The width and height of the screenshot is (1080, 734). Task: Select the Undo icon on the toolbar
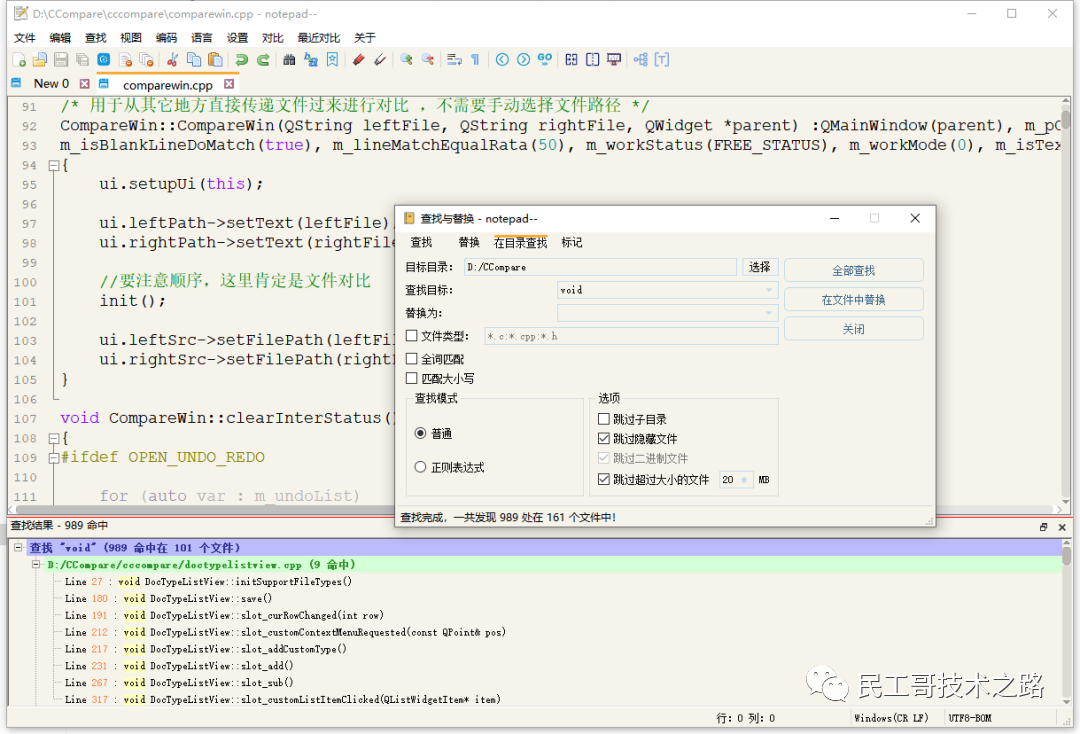(241, 60)
